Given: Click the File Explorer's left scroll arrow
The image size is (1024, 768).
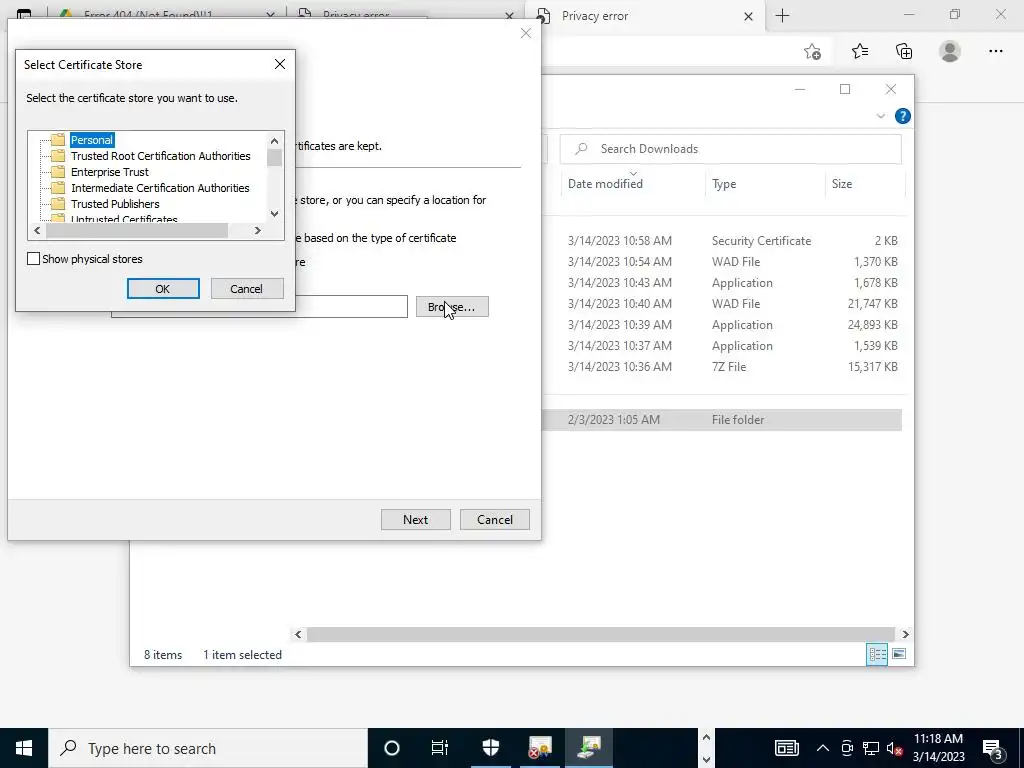Looking at the screenshot, I should click(x=298, y=634).
